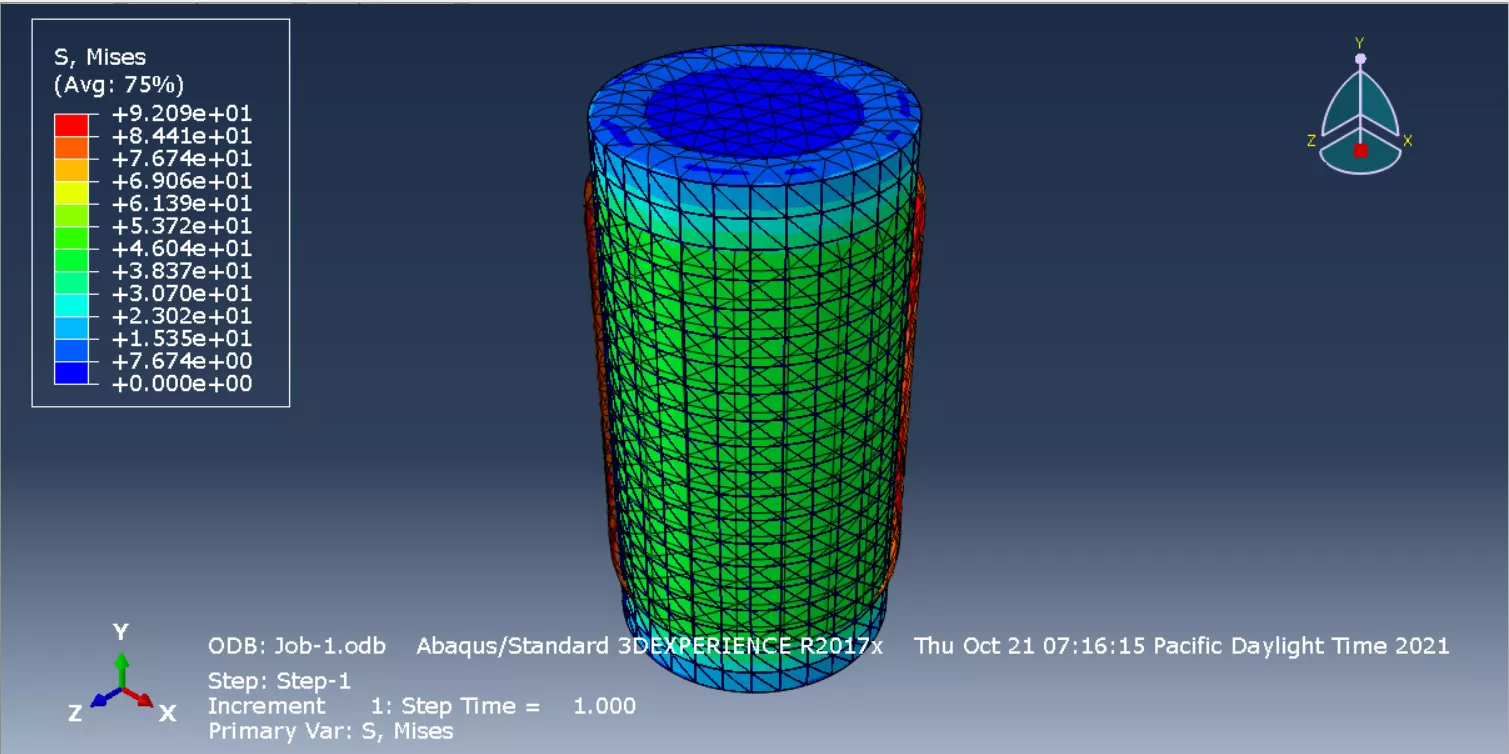Viewport: 1509px width, 754px height.
Task: Click the (Avg: 75%) legend label
Action: coord(118,84)
